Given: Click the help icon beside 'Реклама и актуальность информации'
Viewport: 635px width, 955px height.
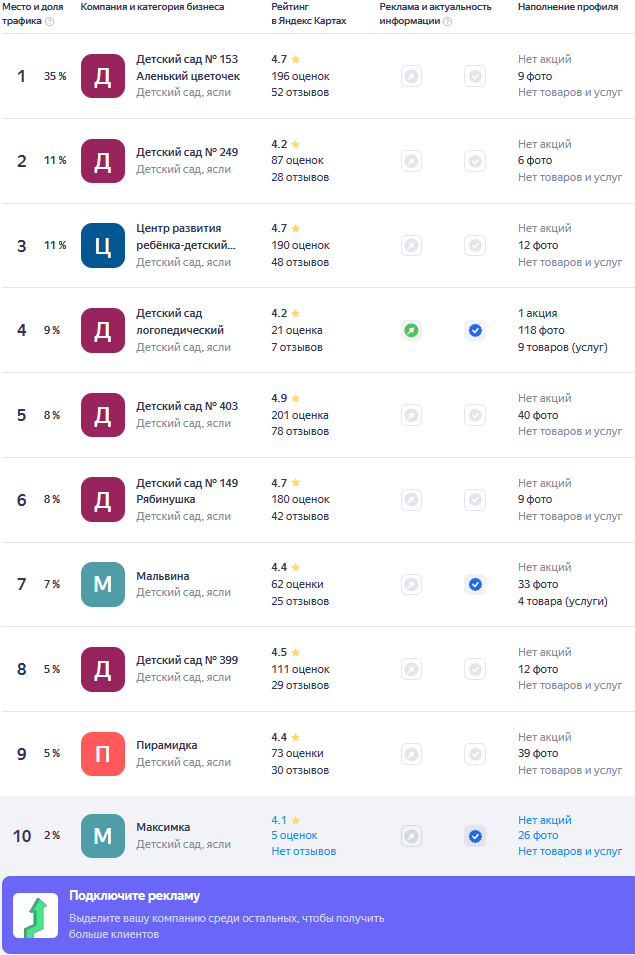Looking at the screenshot, I should [x=447, y=21].
